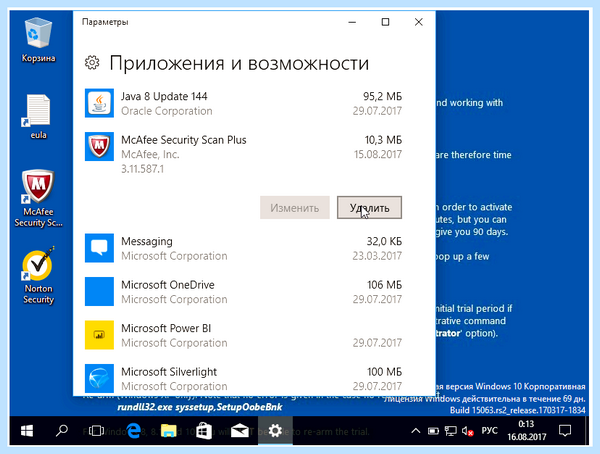Click the Microsoft Power BI yellow icon
Image resolution: width=600 pixels, height=454 pixels.
(x=99, y=335)
